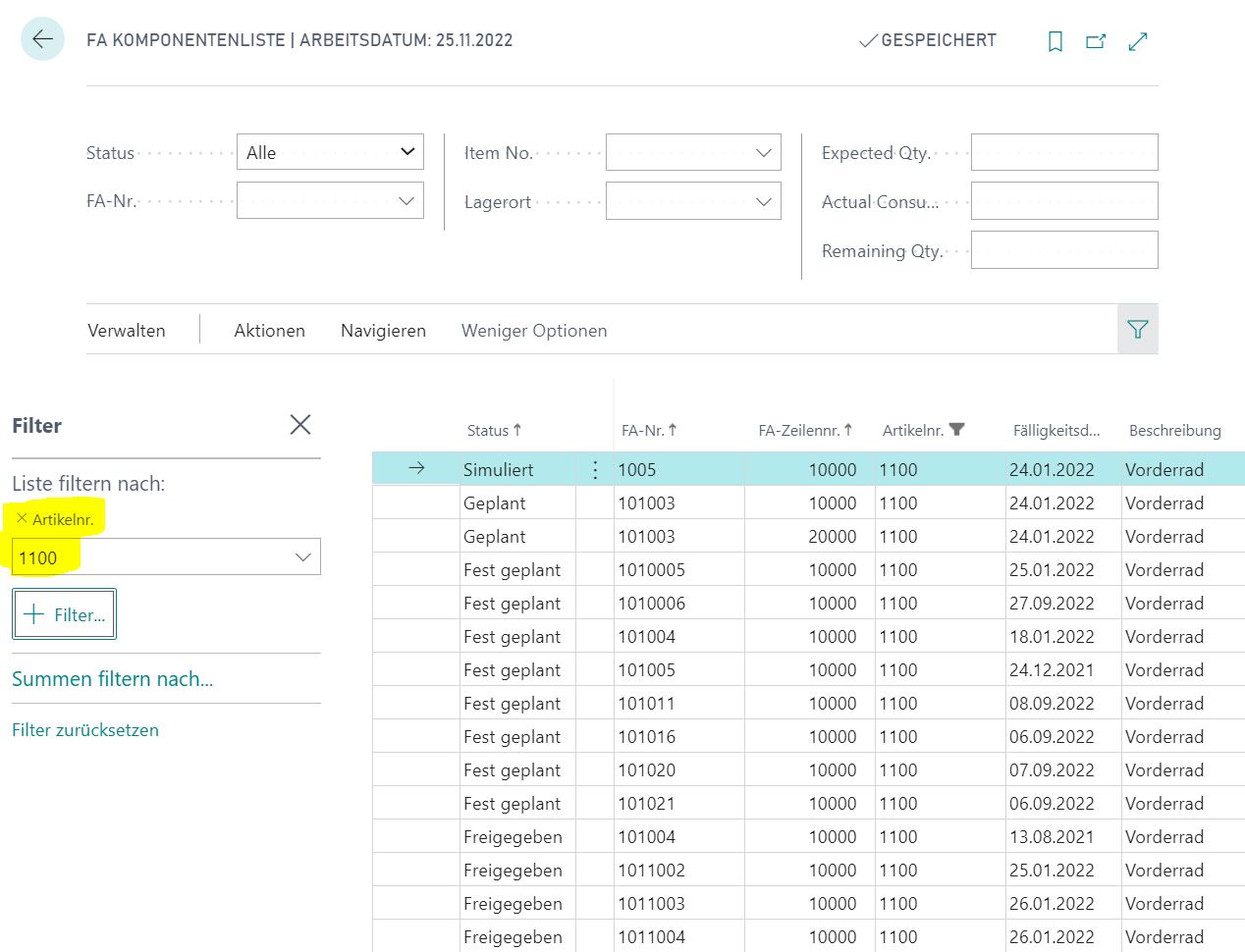Open the Verwalten menu
This screenshot has height=952, width=1245.
127,331
